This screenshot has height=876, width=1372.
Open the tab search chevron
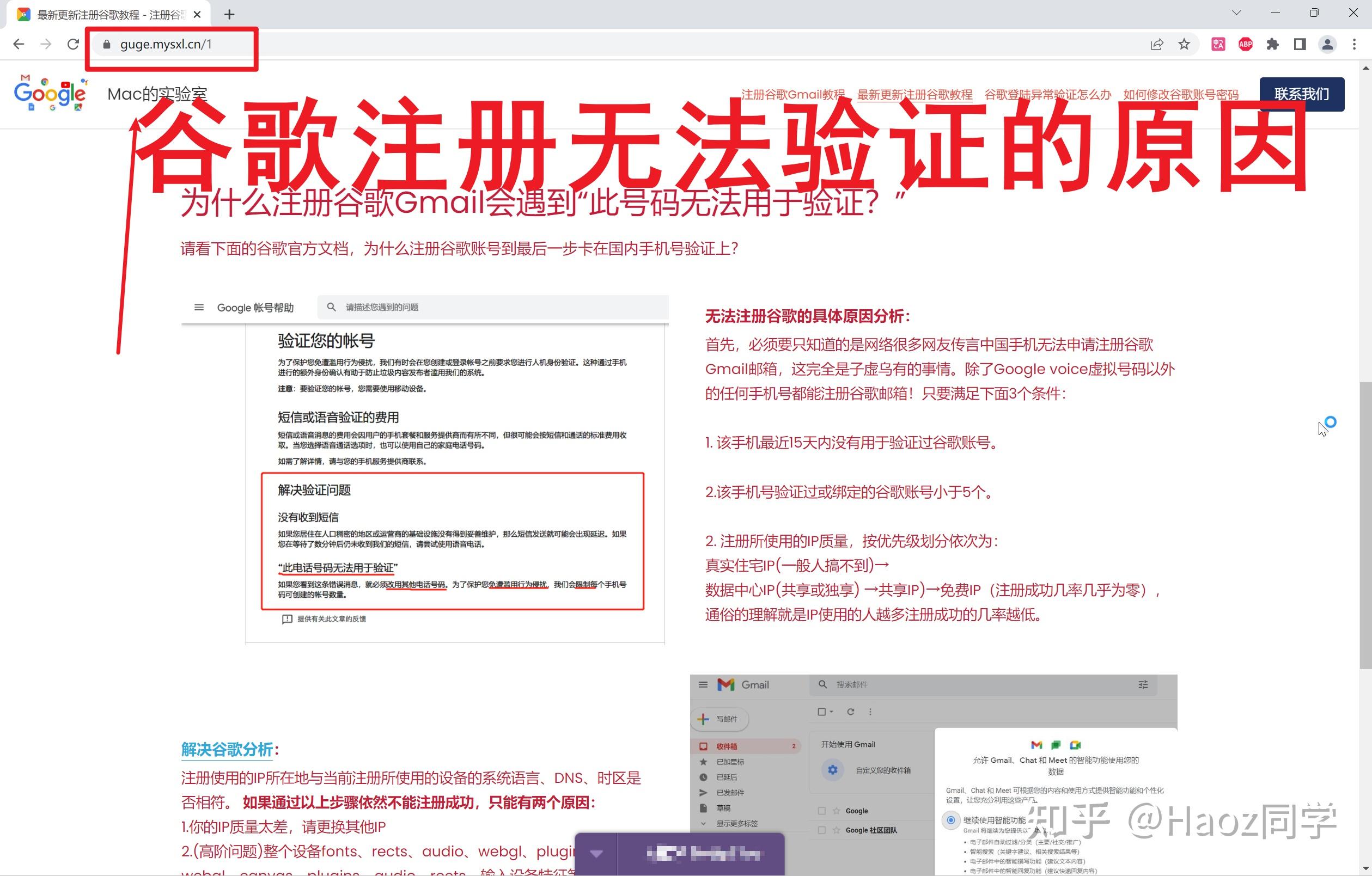point(1236,13)
